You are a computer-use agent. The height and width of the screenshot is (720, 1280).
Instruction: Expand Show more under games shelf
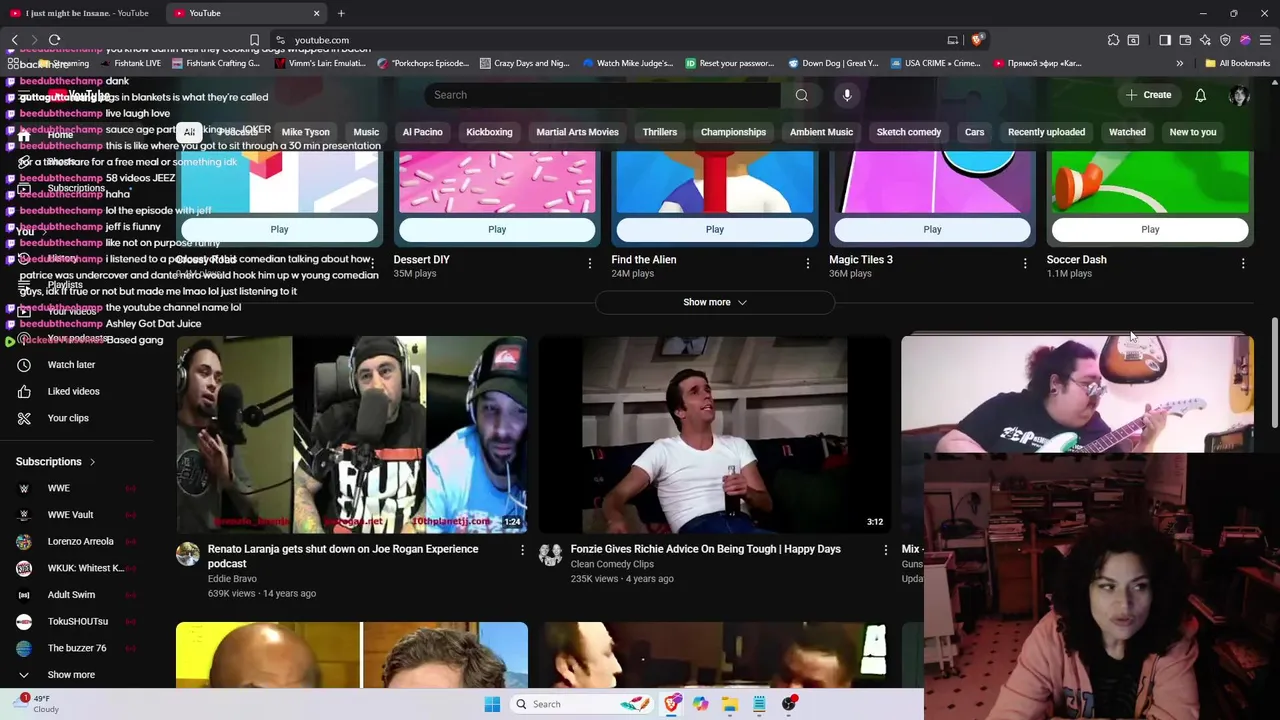[714, 302]
